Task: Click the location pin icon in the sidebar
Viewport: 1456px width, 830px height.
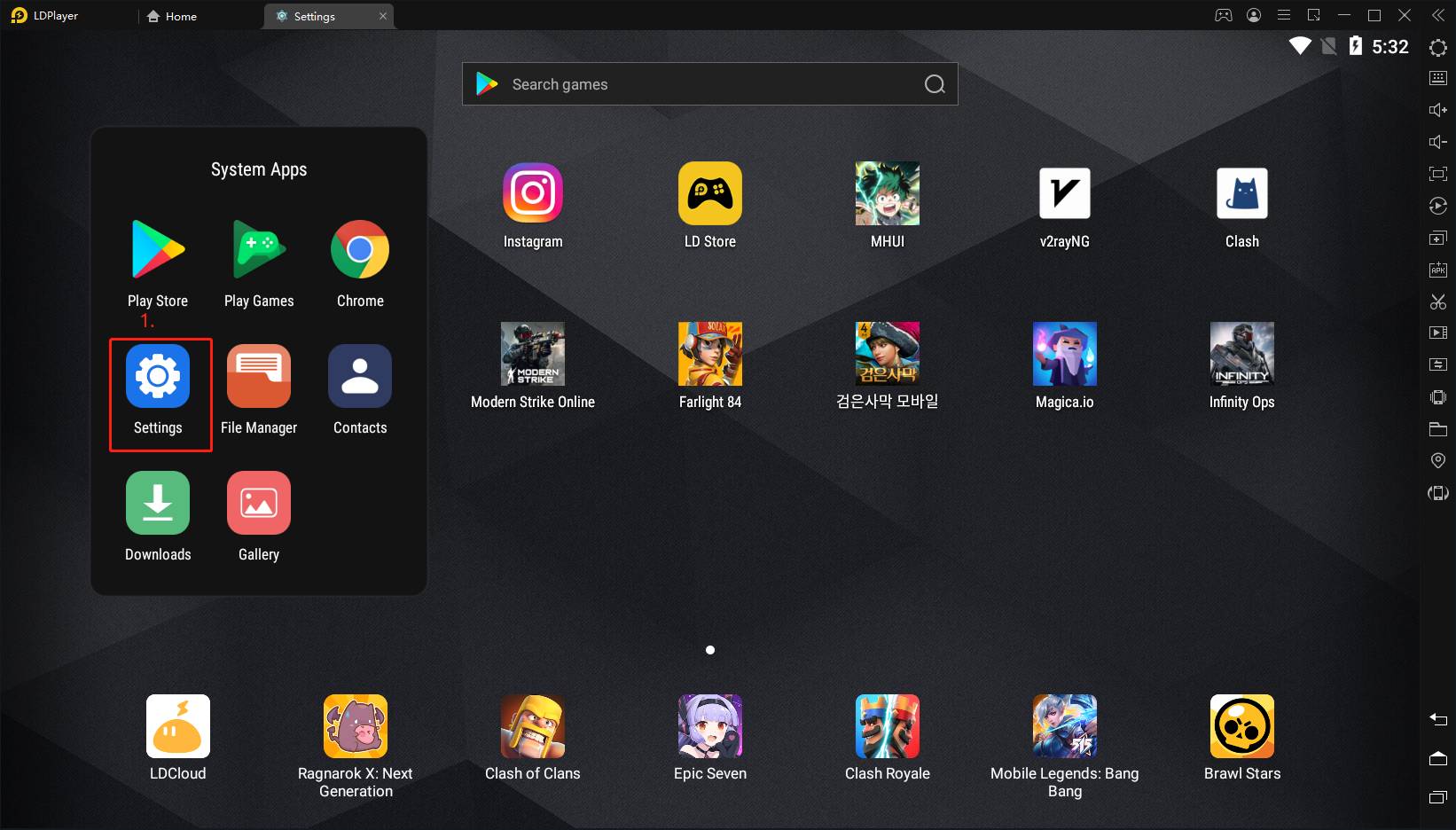Action: pos(1438,460)
